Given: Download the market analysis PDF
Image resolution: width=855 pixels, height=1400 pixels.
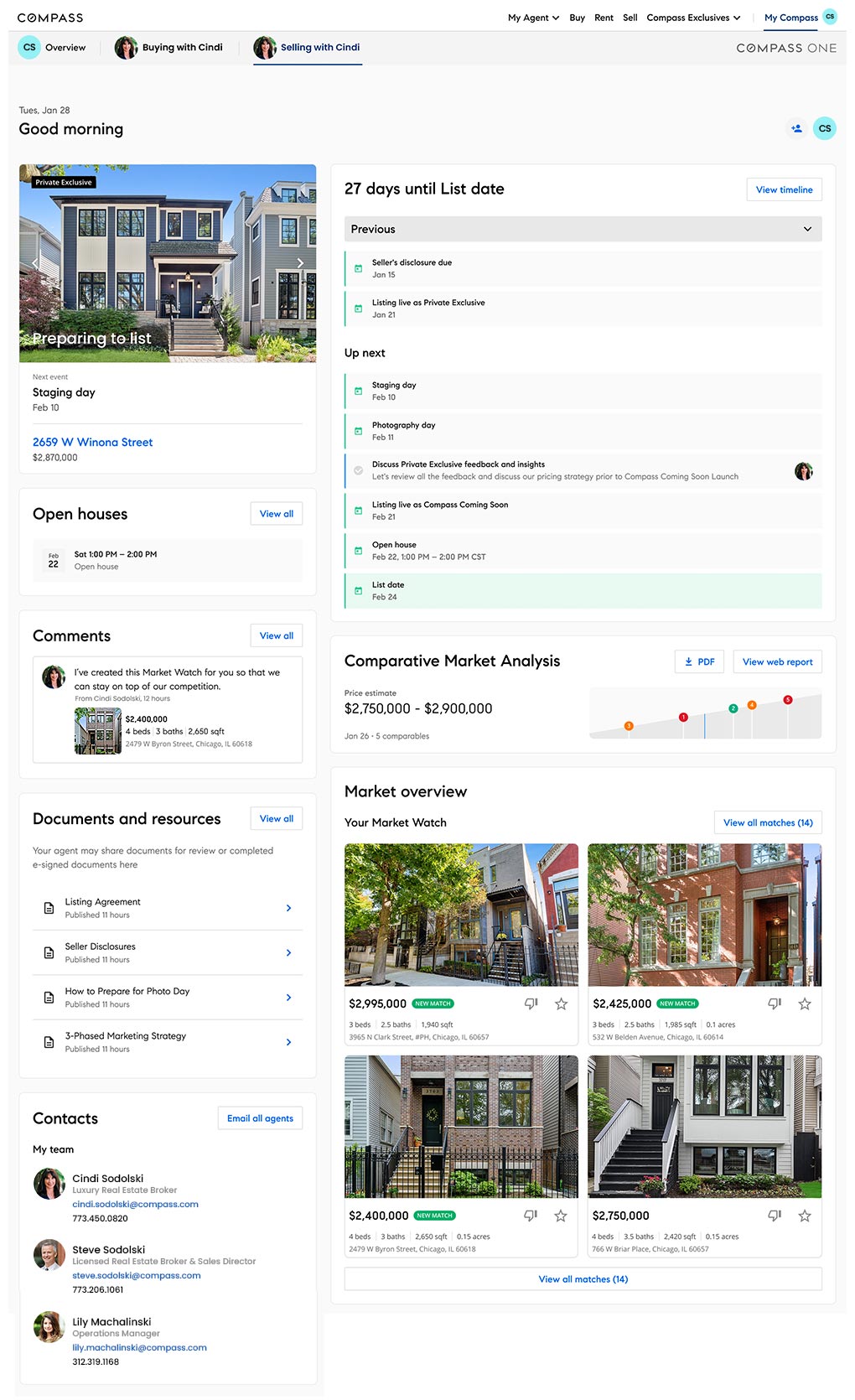Looking at the screenshot, I should [x=699, y=661].
